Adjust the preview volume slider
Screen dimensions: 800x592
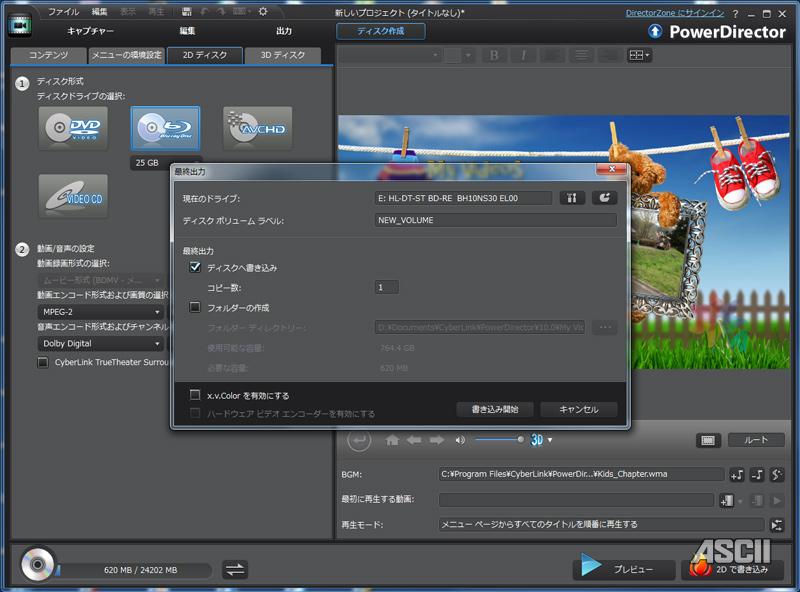pos(500,439)
